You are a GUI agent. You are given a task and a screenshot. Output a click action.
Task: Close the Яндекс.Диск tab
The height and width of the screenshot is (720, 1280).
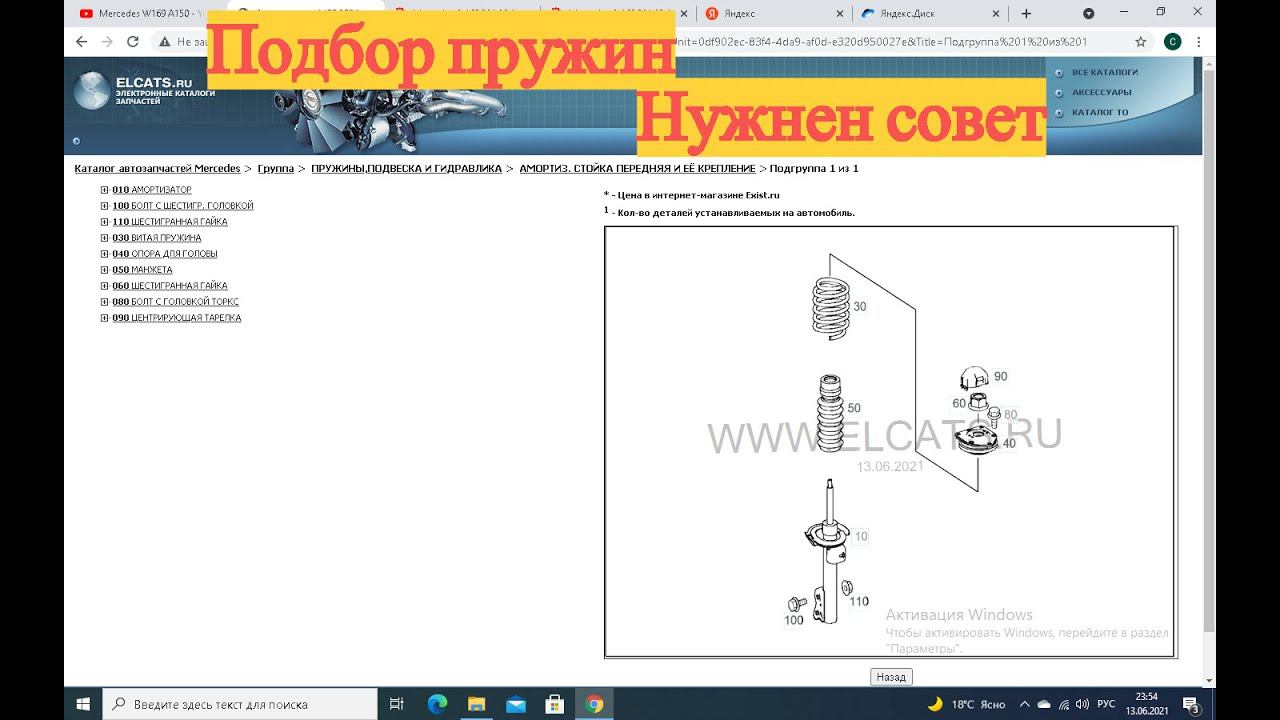(995, 13)
